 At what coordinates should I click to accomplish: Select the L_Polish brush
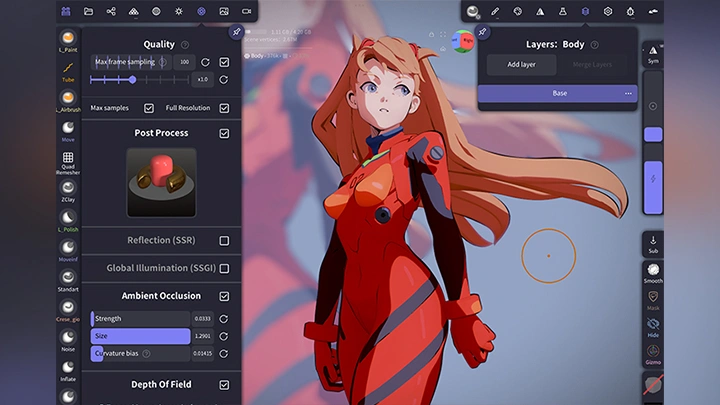tap(68, 221)
